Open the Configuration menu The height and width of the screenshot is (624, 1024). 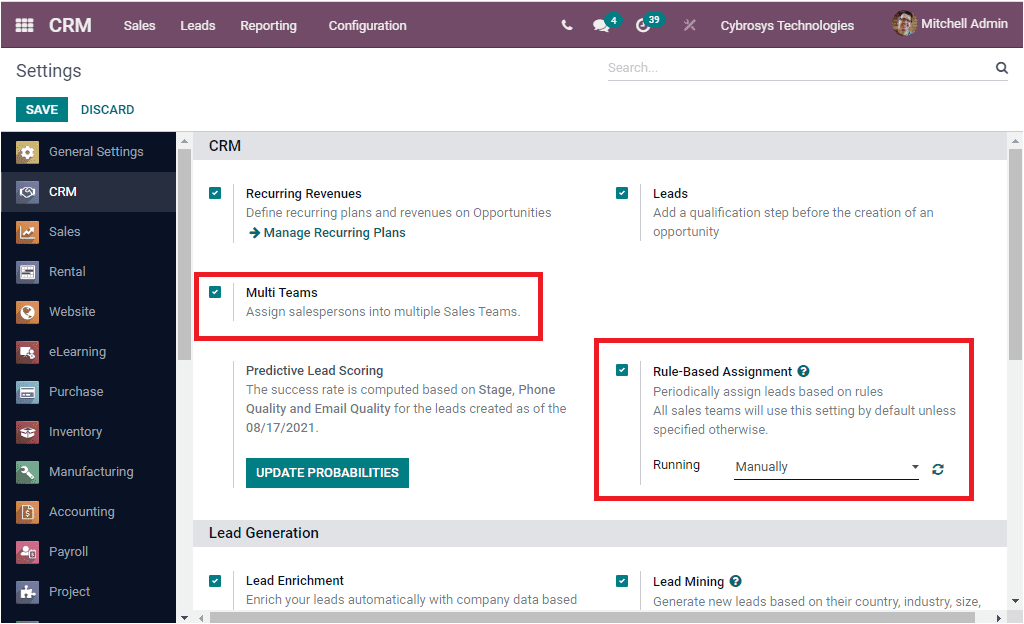[x=367, y=25]
